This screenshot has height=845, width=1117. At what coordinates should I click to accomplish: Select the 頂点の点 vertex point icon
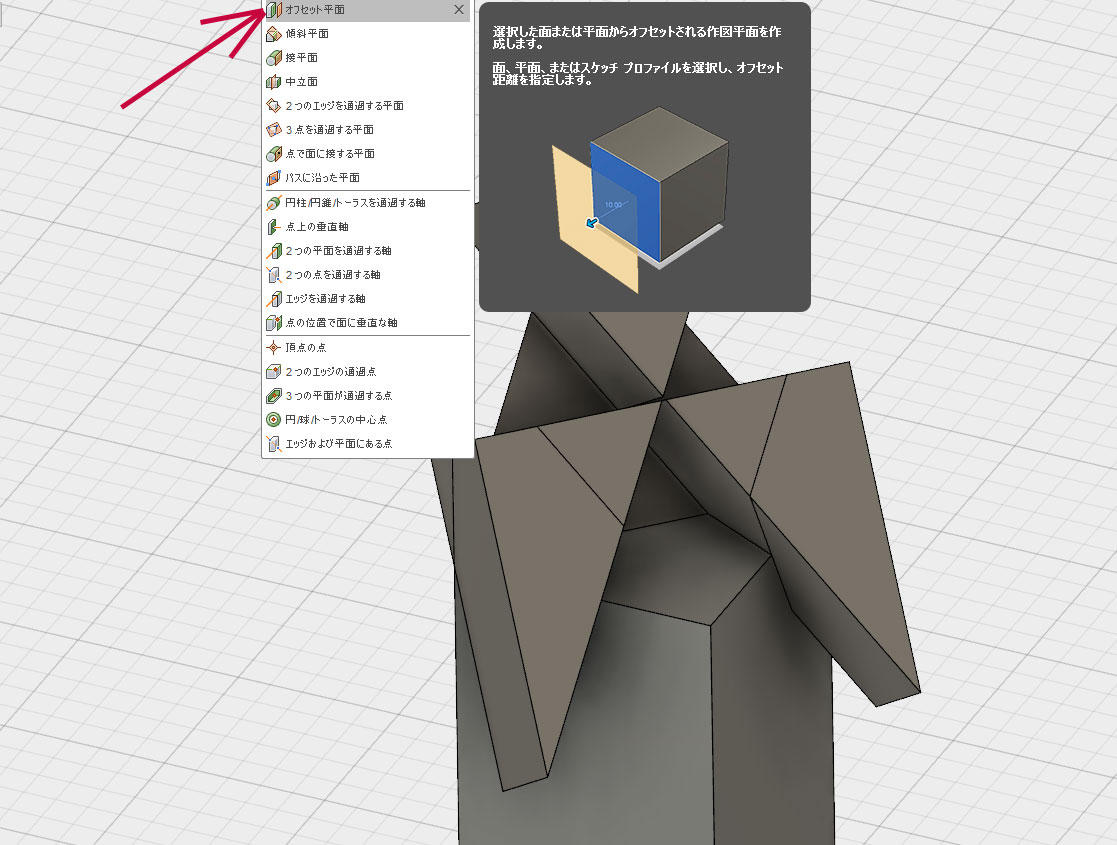click(x=274, y=348)
